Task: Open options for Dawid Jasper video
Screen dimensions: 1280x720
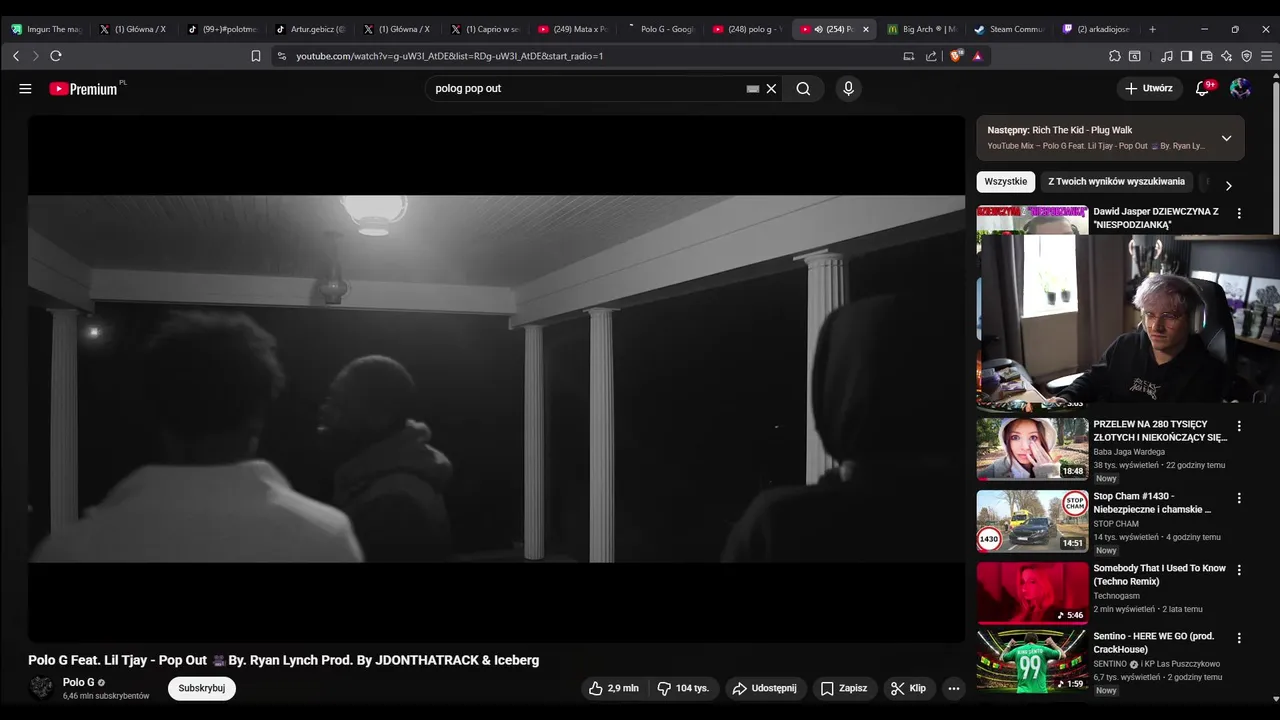Action: click(x=1239, y=213)
